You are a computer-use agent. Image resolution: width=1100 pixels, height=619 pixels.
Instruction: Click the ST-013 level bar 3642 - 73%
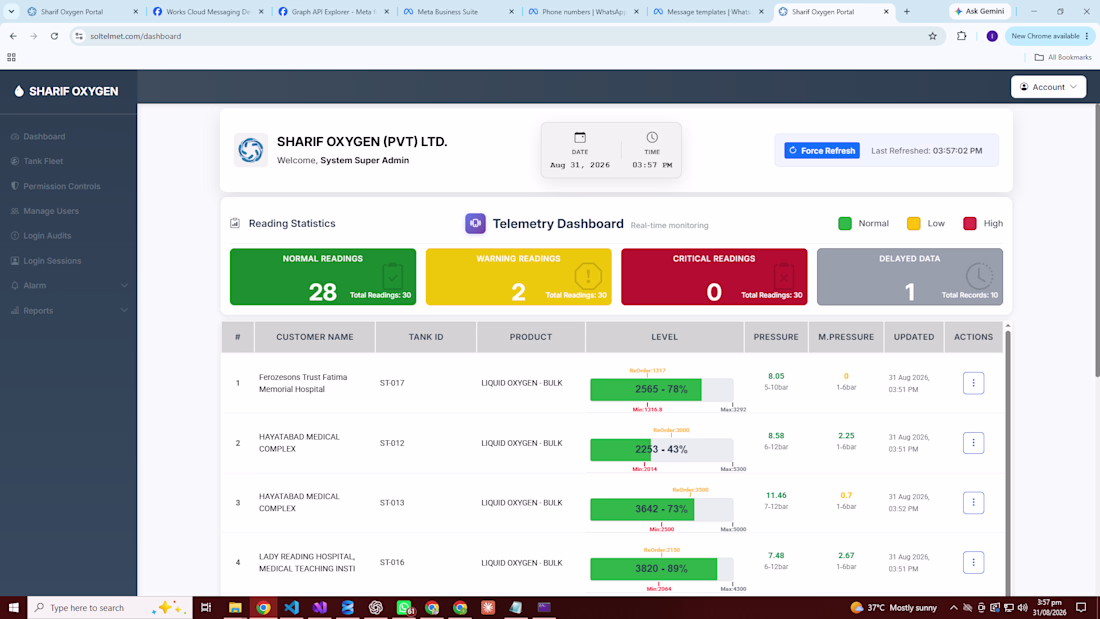point(662,509)
